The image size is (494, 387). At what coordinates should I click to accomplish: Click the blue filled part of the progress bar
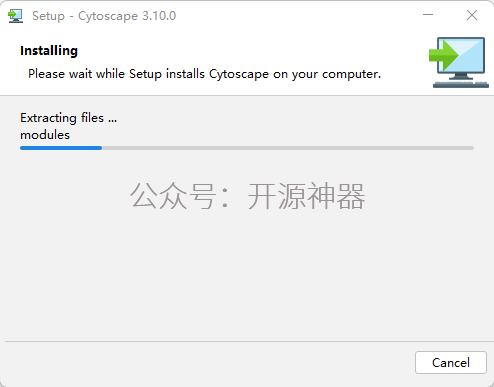[61, 148]
